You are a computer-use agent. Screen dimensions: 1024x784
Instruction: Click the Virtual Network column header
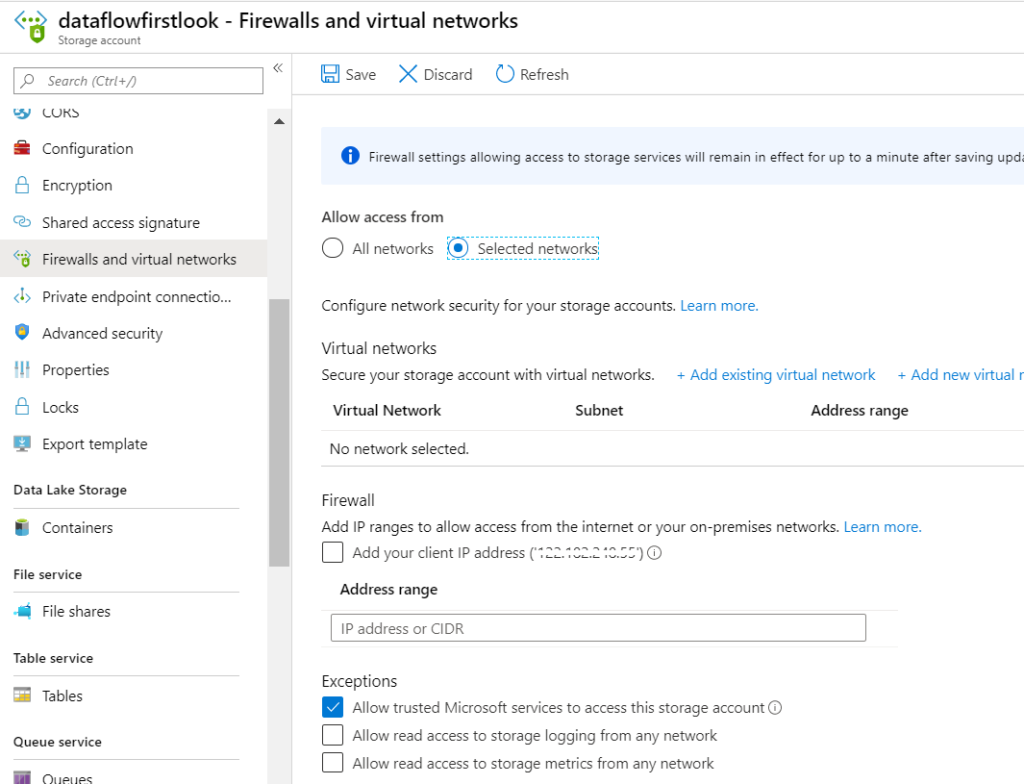coord(387,410)
